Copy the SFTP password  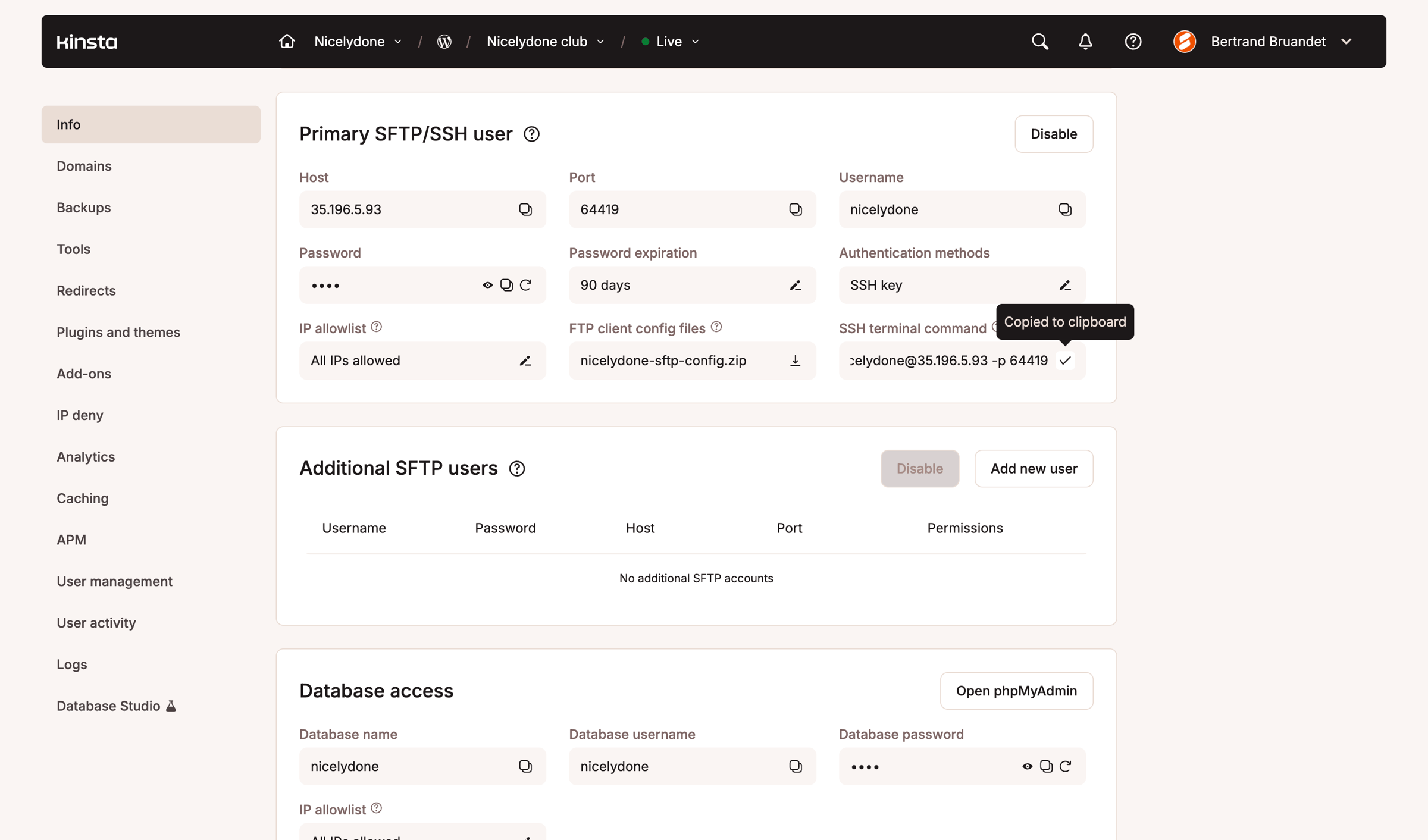(x=506, y=285)
